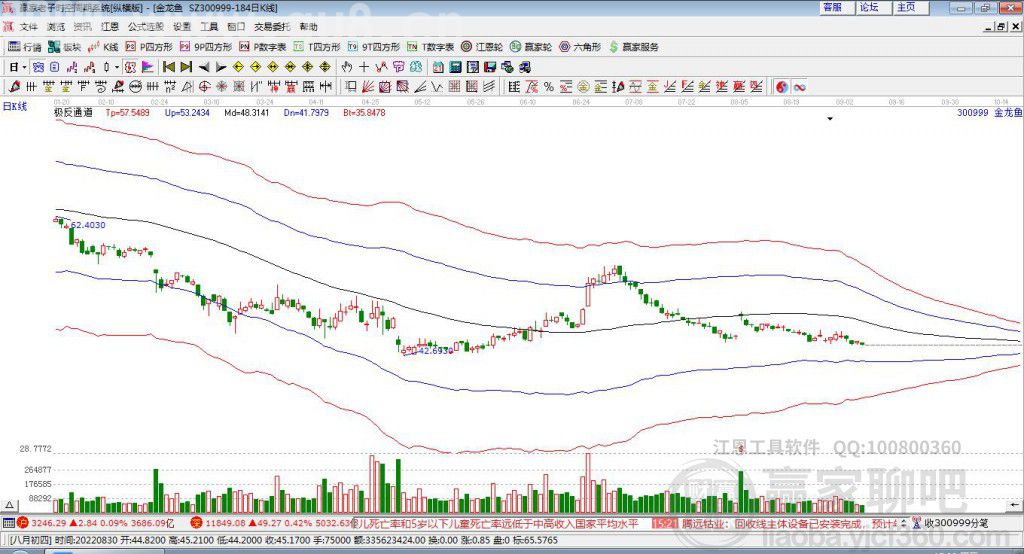
Task: Click the Up=53.2434 indicator value
Action: tap(187, 112)
